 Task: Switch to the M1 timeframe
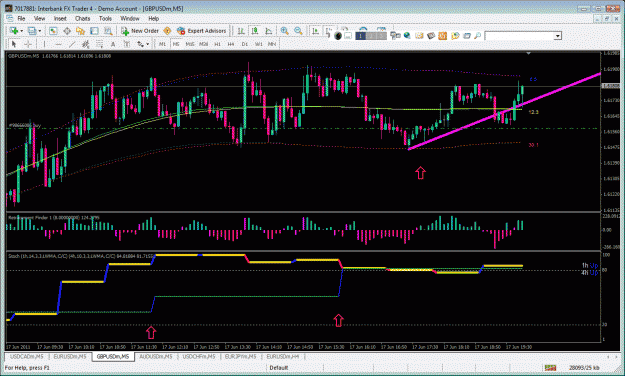tap(162, 44)
